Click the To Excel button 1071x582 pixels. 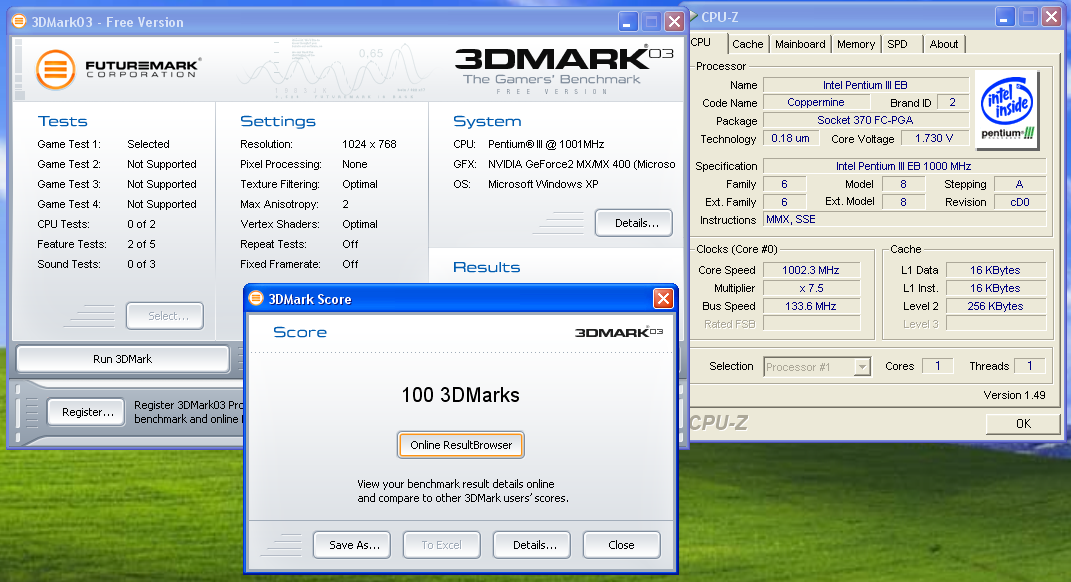[x=441, y=544]
